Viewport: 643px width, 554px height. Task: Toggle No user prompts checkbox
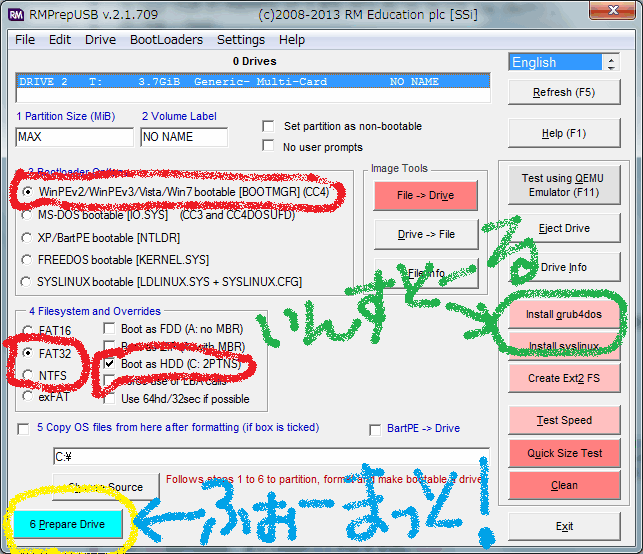[x=268, y=146]
